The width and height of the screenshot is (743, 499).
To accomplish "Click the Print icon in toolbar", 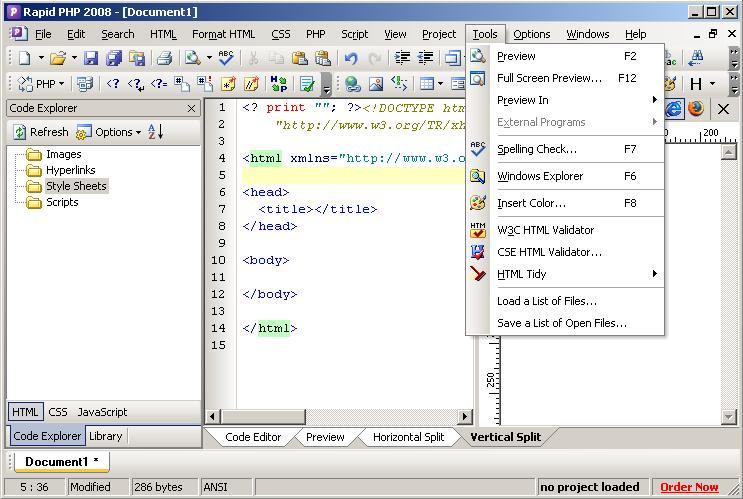I will [x=164, y=58].
